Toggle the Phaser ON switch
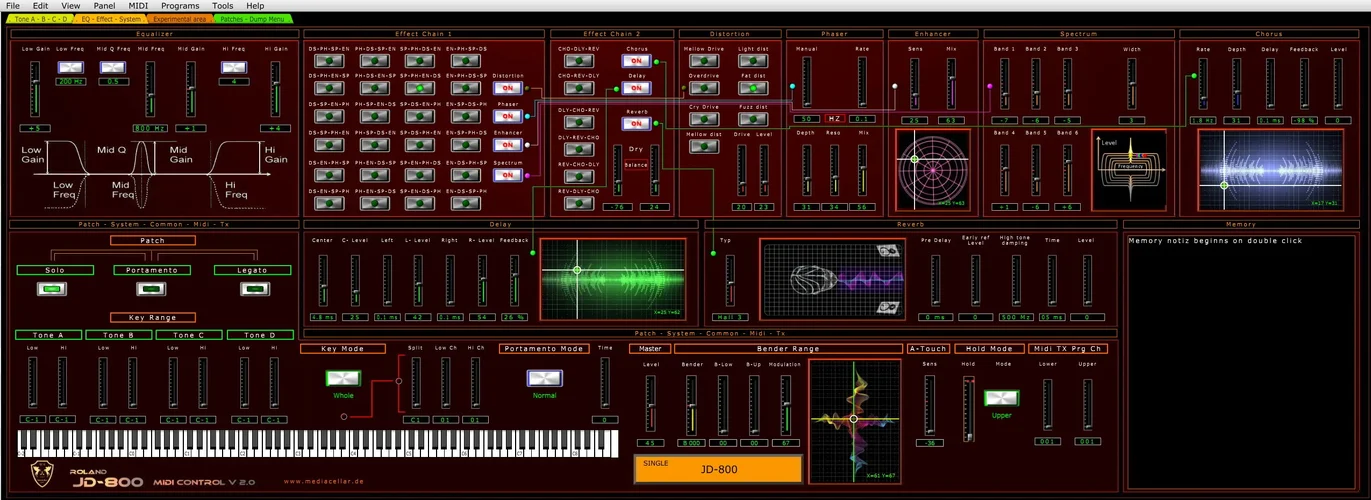The image size is (1371, 500). point(508,116)
